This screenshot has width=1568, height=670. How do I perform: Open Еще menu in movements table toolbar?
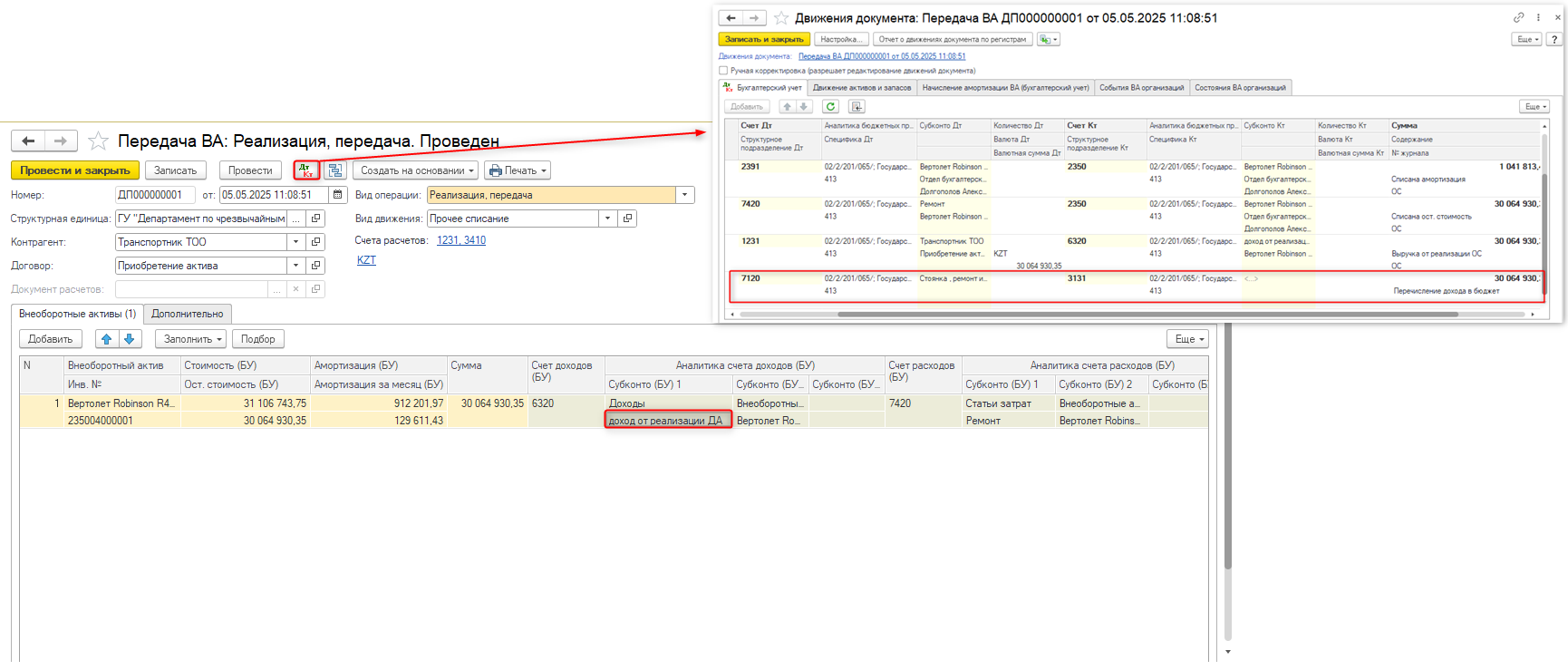[x=1535, y=107]
